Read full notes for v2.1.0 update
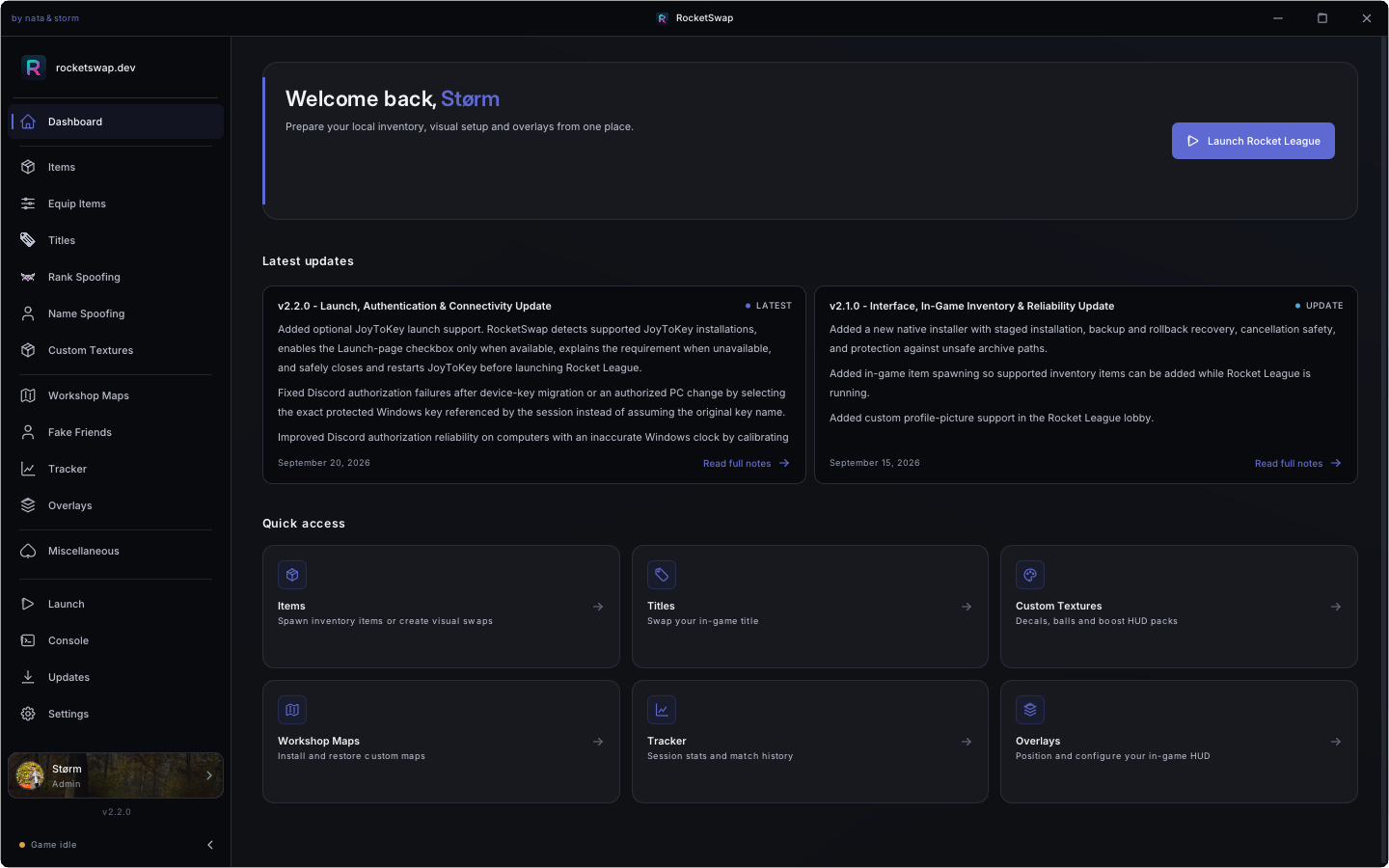Viewport: 1389px width, 868px height. tap(1297, 464)
